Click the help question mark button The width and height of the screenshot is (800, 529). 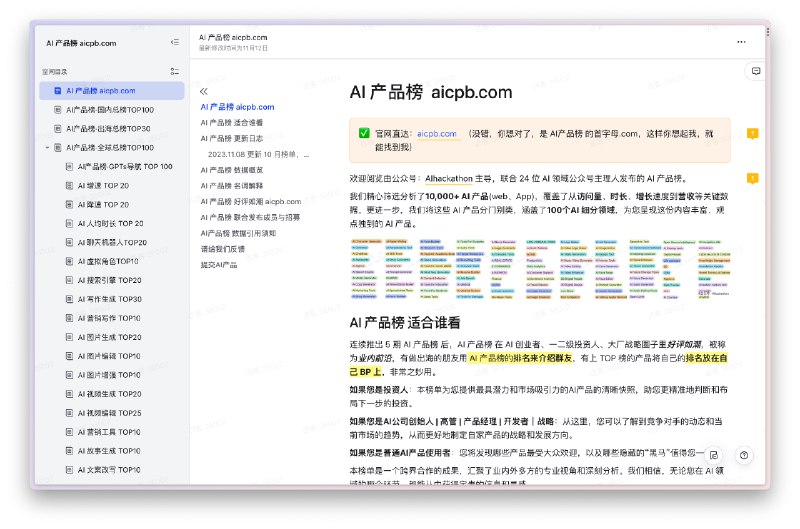coord(744,455)
